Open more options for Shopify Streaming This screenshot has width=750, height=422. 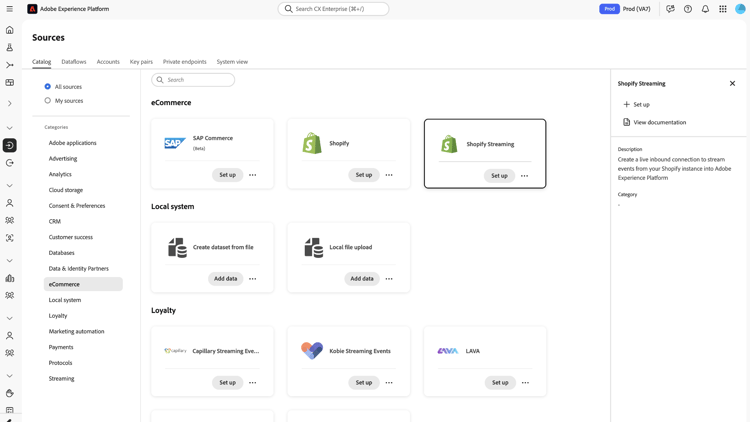click(x=525, y=176)
